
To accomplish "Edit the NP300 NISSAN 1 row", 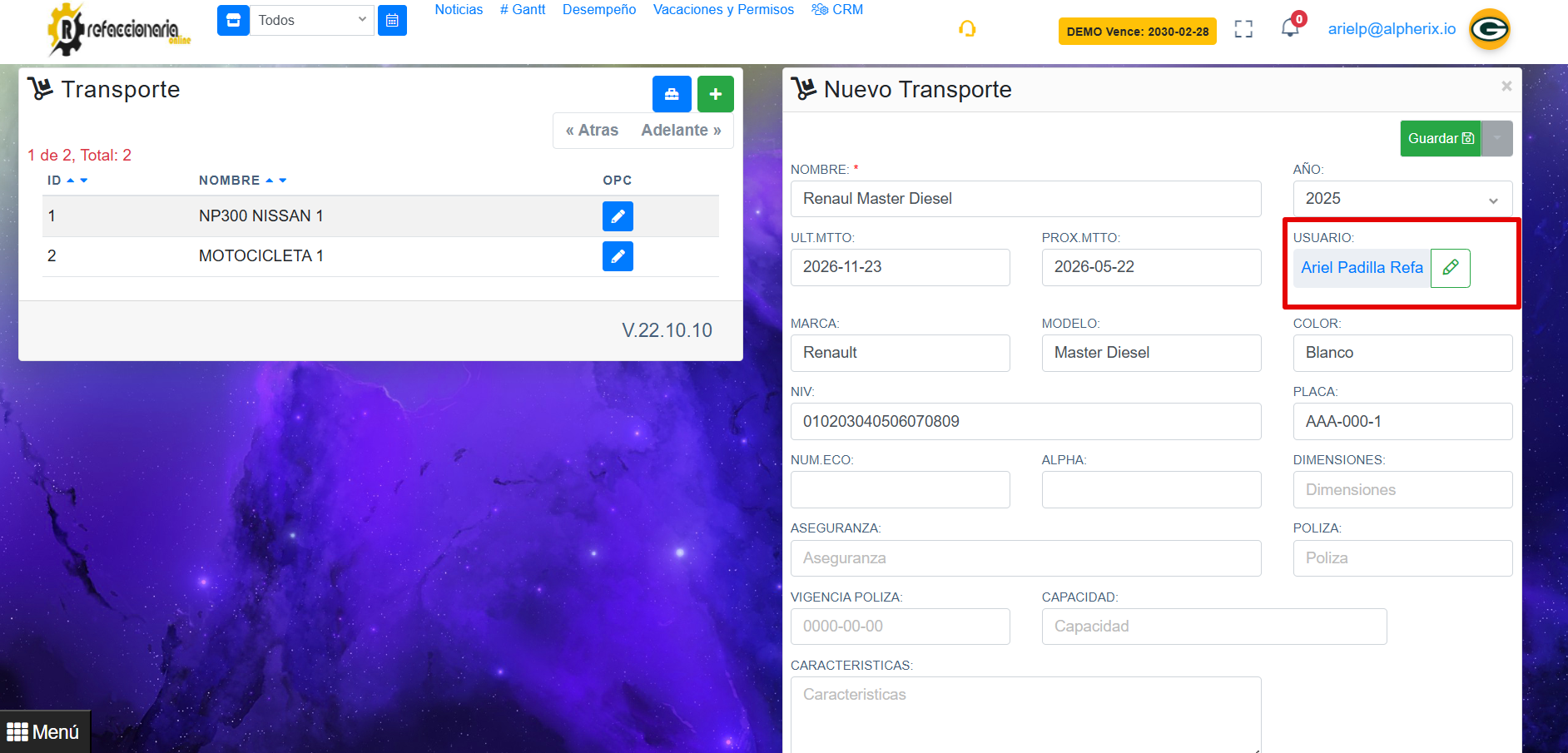I will [x=618, y=216].
